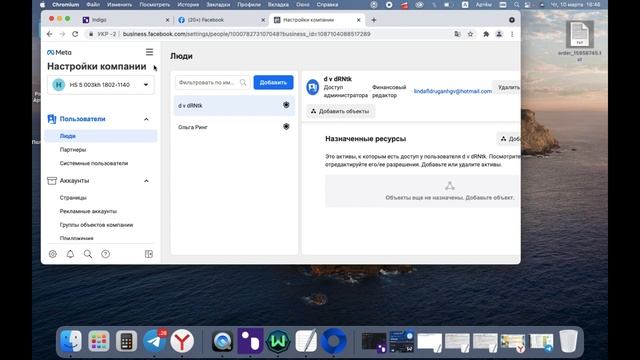Reload the page

coord(75,34)
